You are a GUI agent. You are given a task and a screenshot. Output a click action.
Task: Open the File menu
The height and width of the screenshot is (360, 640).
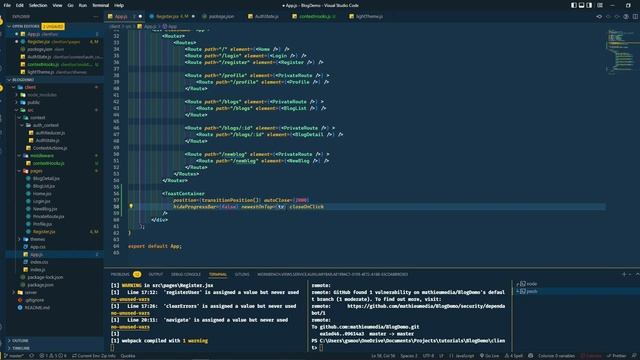(x=7, y=5)
